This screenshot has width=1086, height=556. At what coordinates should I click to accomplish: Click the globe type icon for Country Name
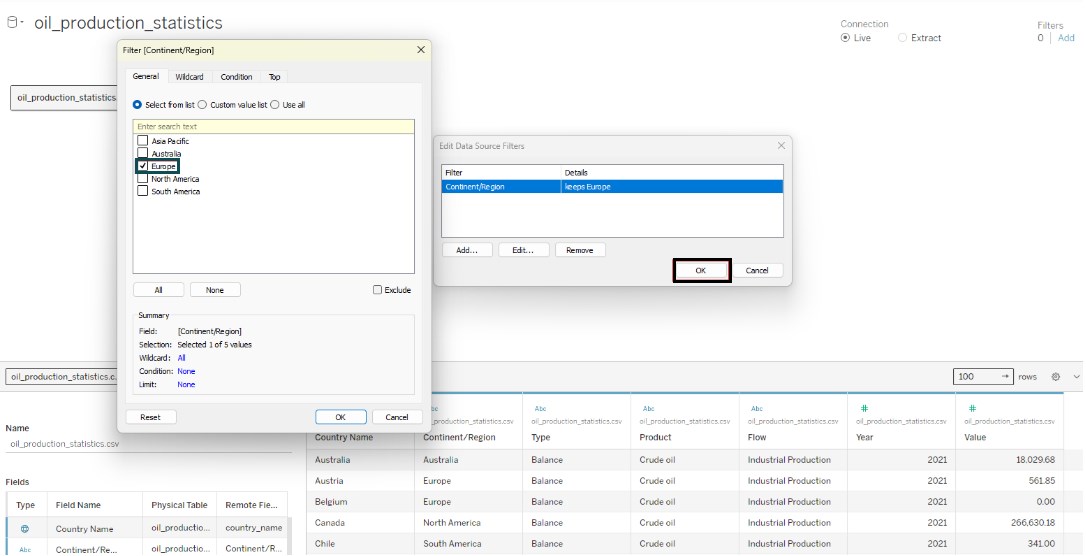click(x=25, y=528)
